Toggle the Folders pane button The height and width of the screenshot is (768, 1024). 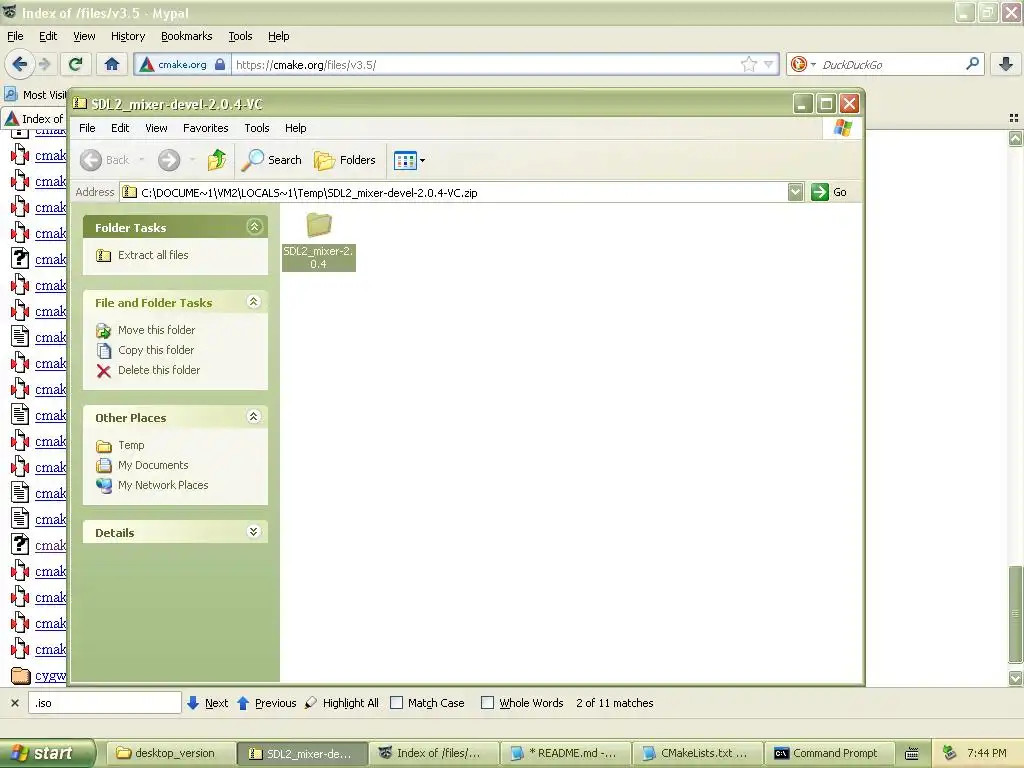click(x=345, y=160)
